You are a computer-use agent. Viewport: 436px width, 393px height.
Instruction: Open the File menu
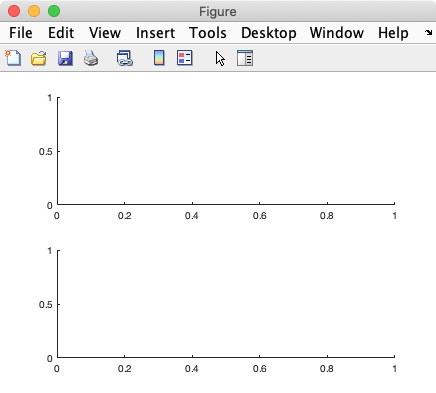click(21, 33)
